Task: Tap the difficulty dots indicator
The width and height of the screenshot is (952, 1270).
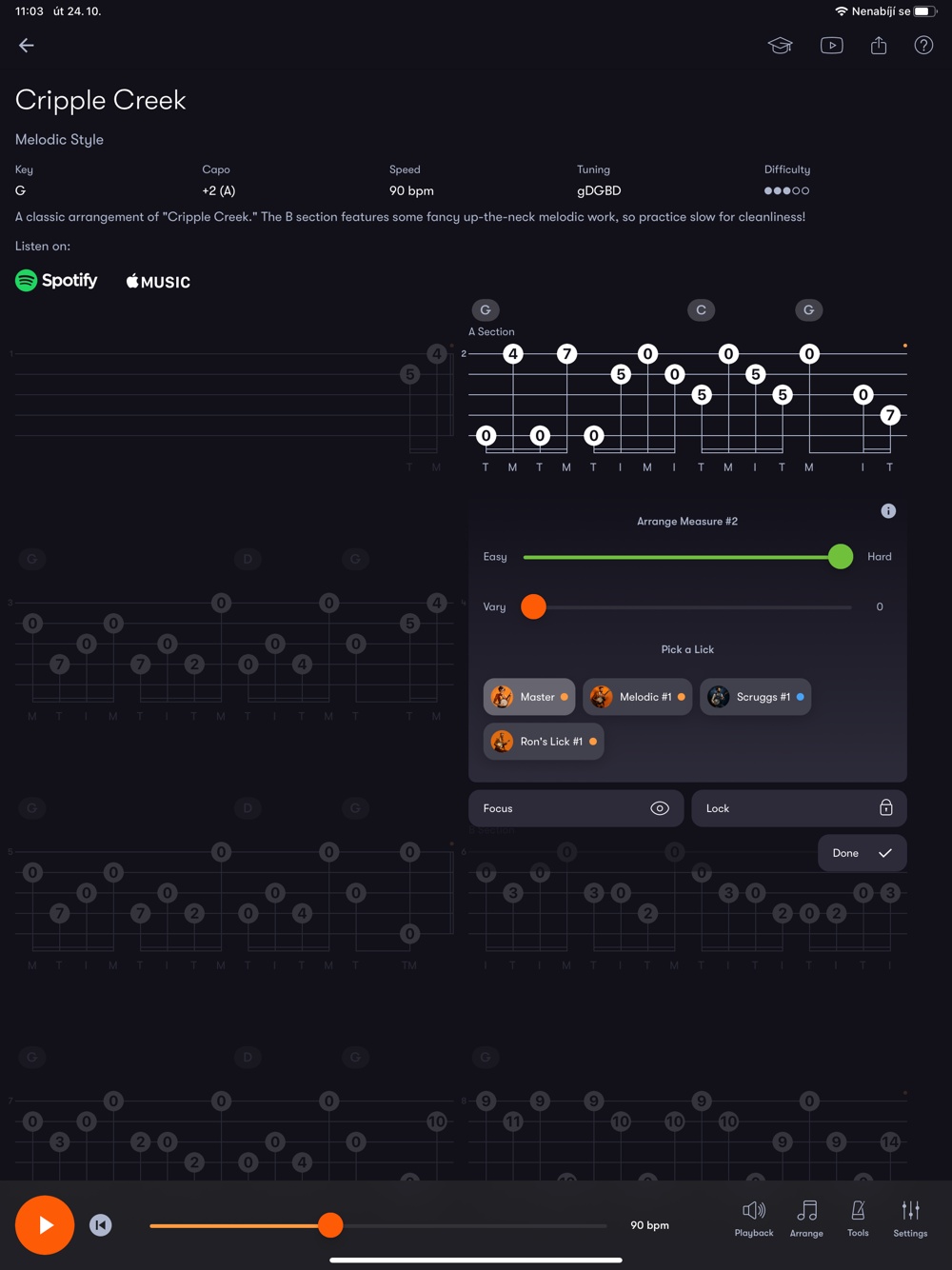Action: click(x=787, y=190)
